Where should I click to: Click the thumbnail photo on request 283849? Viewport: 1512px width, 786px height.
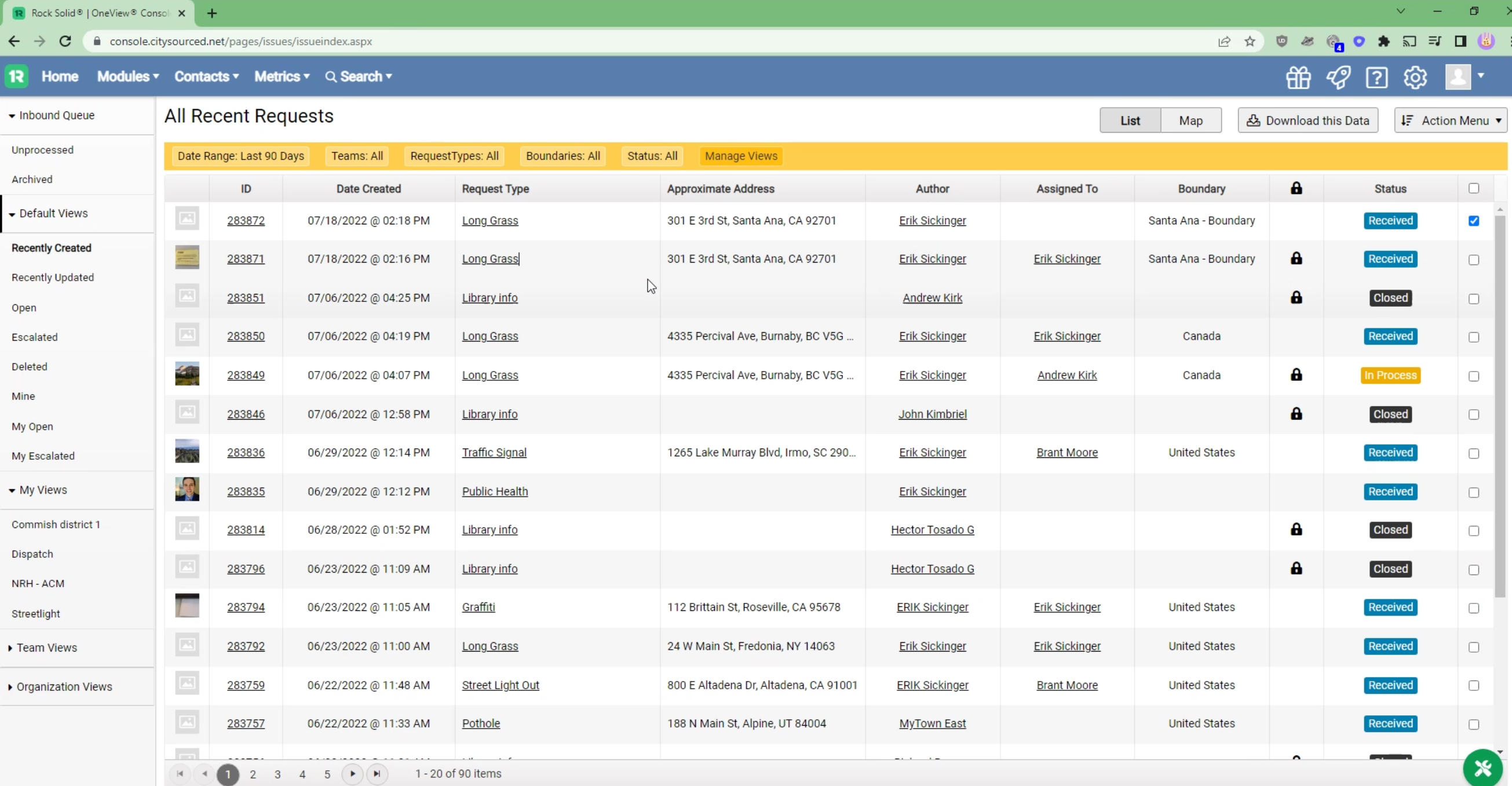click(187, 374)
